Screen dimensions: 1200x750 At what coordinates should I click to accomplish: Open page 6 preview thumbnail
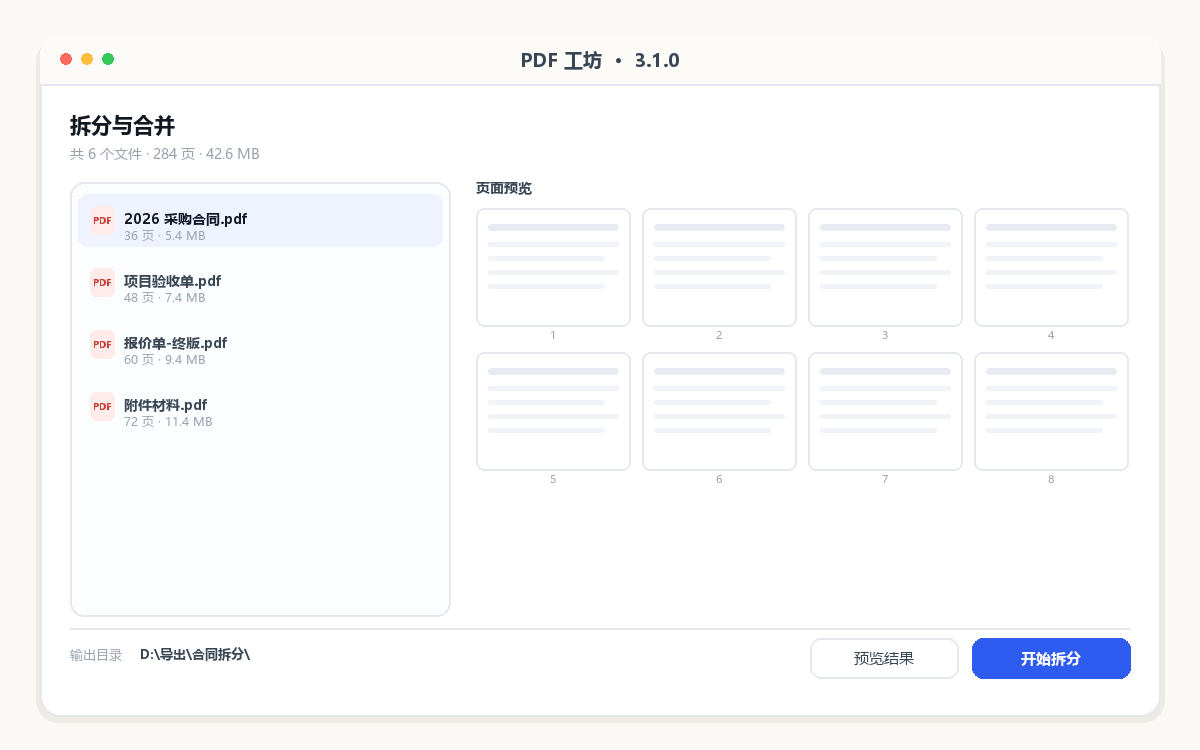click(x=719, y=411)
